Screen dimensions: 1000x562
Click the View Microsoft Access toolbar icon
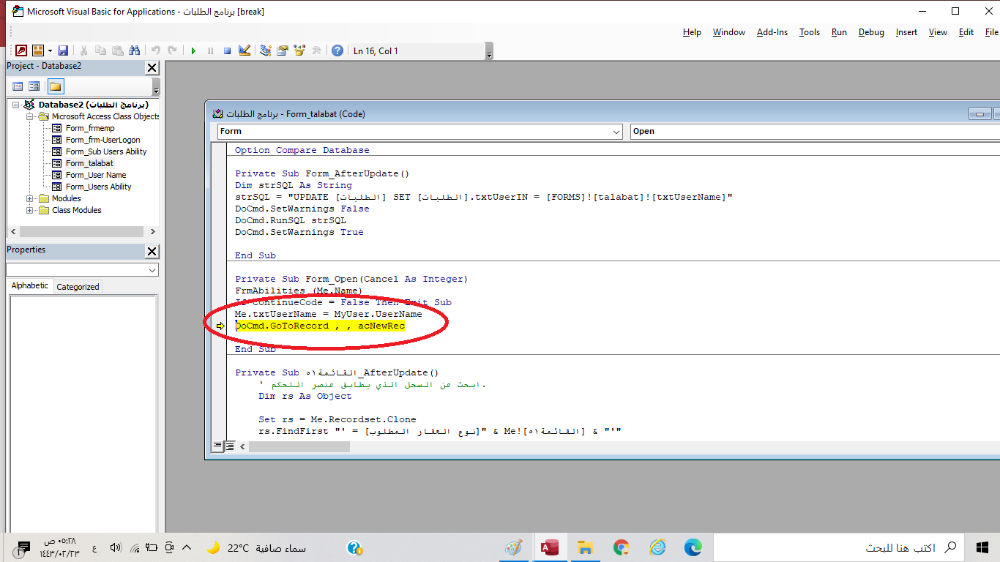click(x=21, y=50)
